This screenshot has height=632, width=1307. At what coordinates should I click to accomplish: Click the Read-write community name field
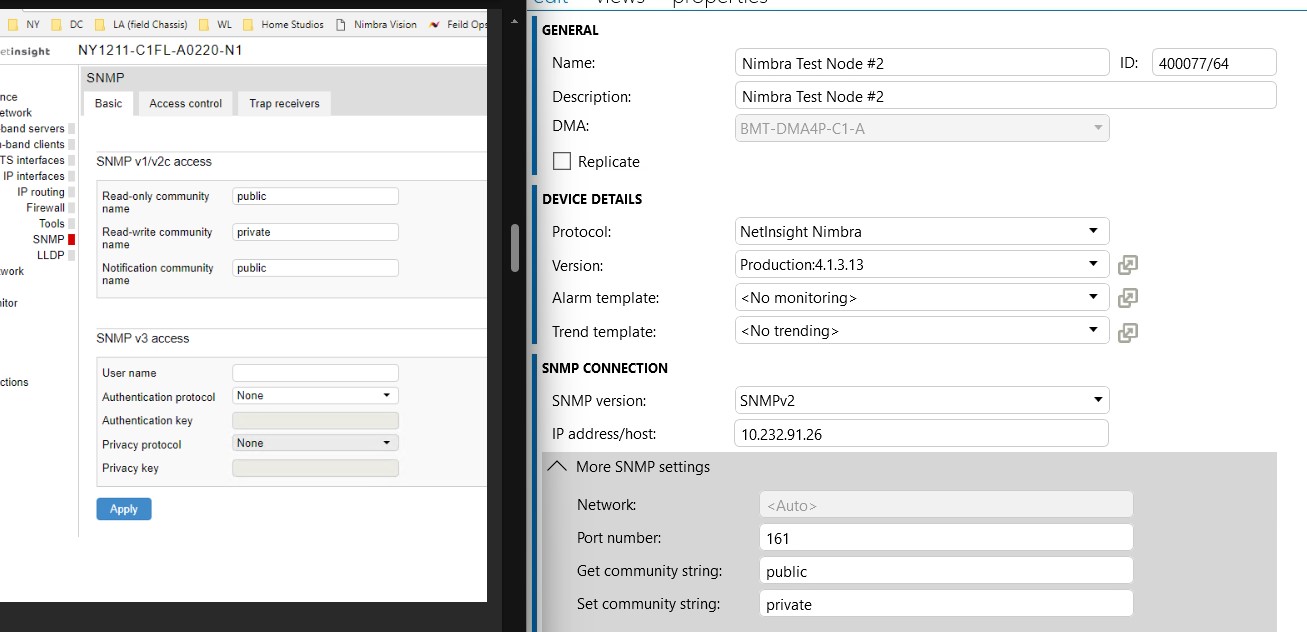point(315,232)
